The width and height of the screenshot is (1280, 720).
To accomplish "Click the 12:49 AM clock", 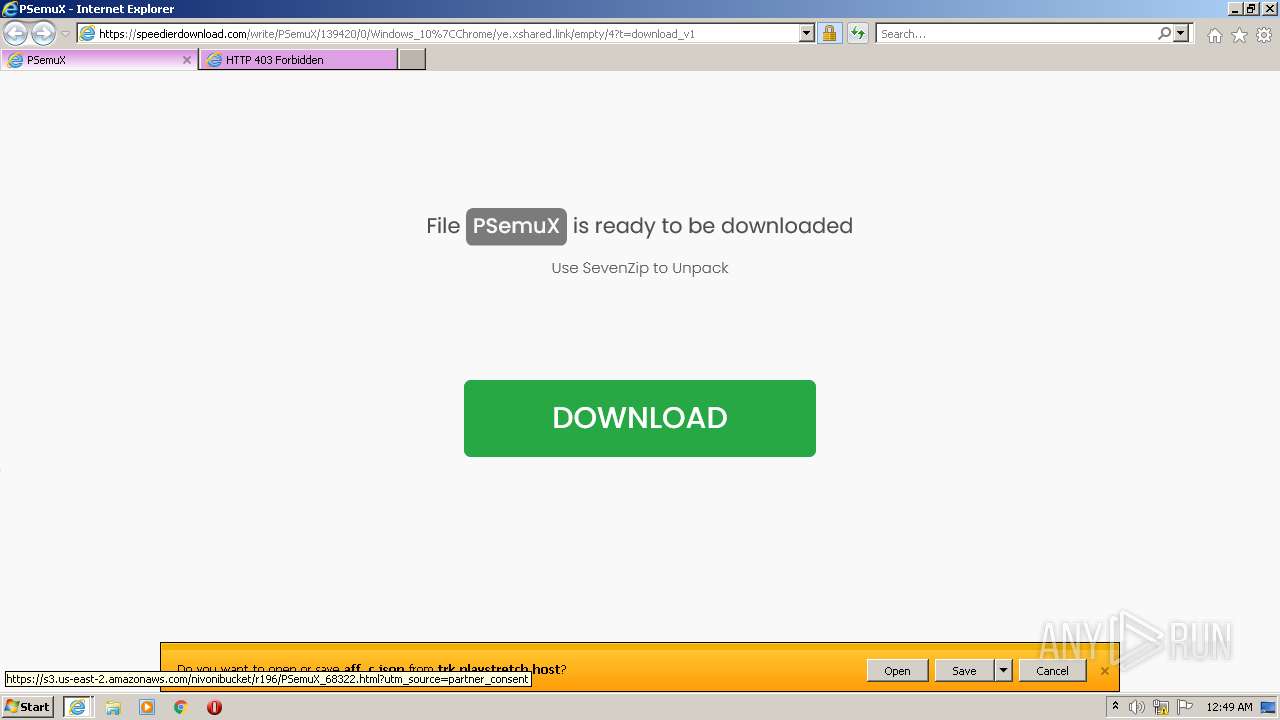I will click(1229, 707).
